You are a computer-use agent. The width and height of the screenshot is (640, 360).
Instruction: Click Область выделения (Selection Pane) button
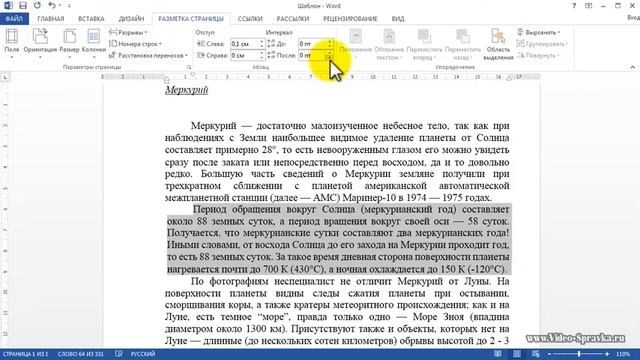pyautogui.click(x=498, y=44)
